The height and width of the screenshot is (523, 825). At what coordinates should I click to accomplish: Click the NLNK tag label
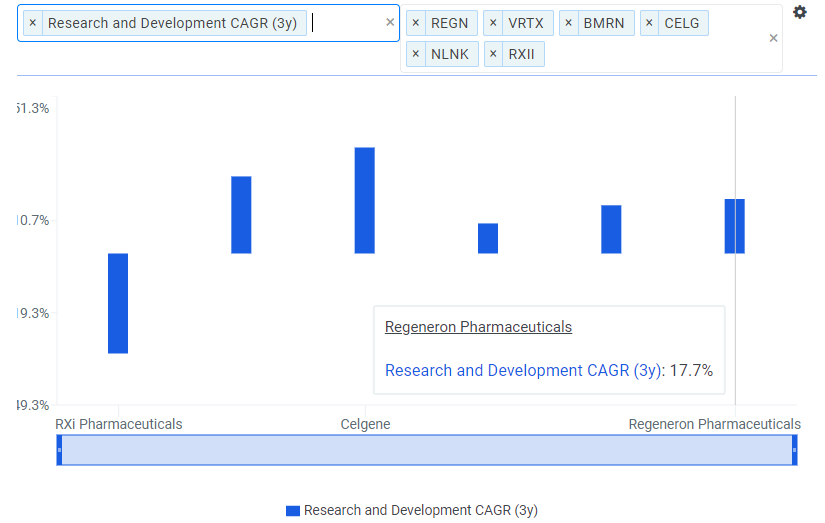[450, 54]
